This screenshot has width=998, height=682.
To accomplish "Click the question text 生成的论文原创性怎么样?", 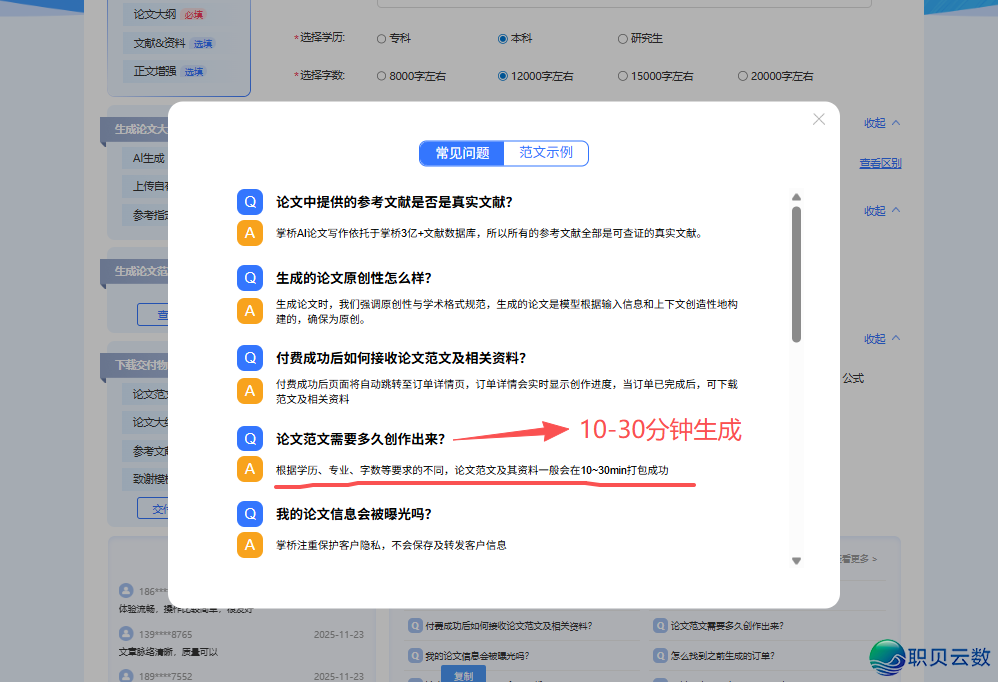I will click(x=353, y=278).
